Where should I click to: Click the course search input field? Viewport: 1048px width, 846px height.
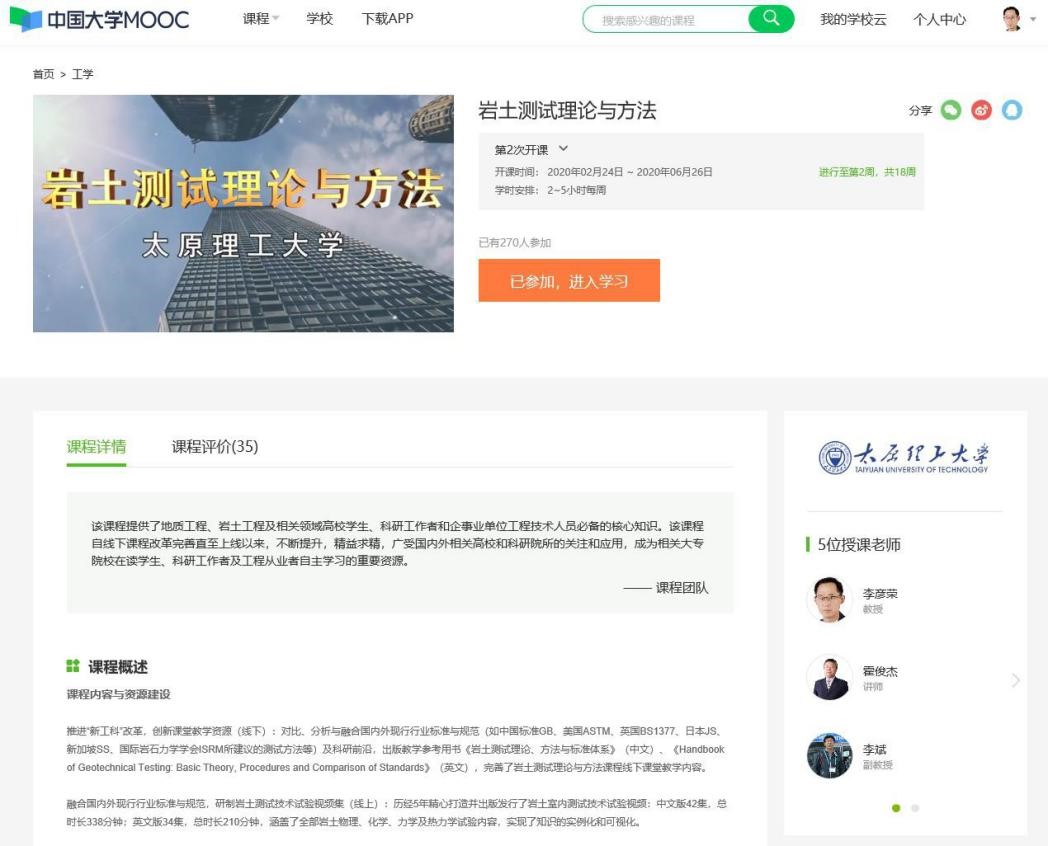[x=668, y=20]
